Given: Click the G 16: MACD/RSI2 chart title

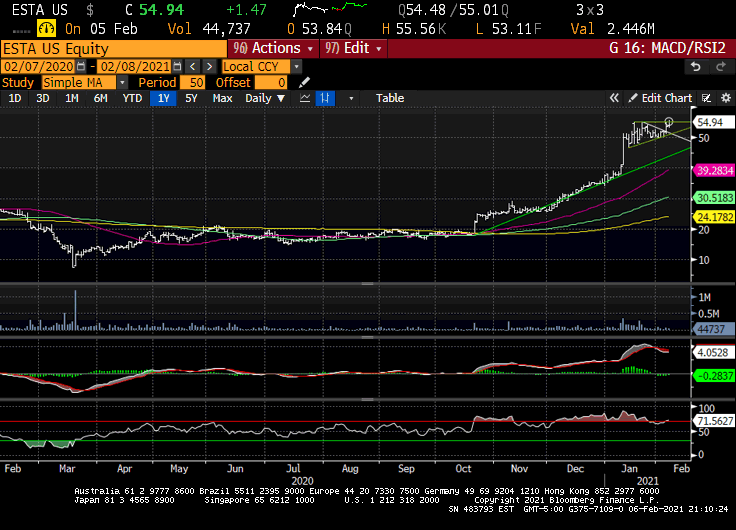Looking at the screenshot, I should click(x=667, y=48).
